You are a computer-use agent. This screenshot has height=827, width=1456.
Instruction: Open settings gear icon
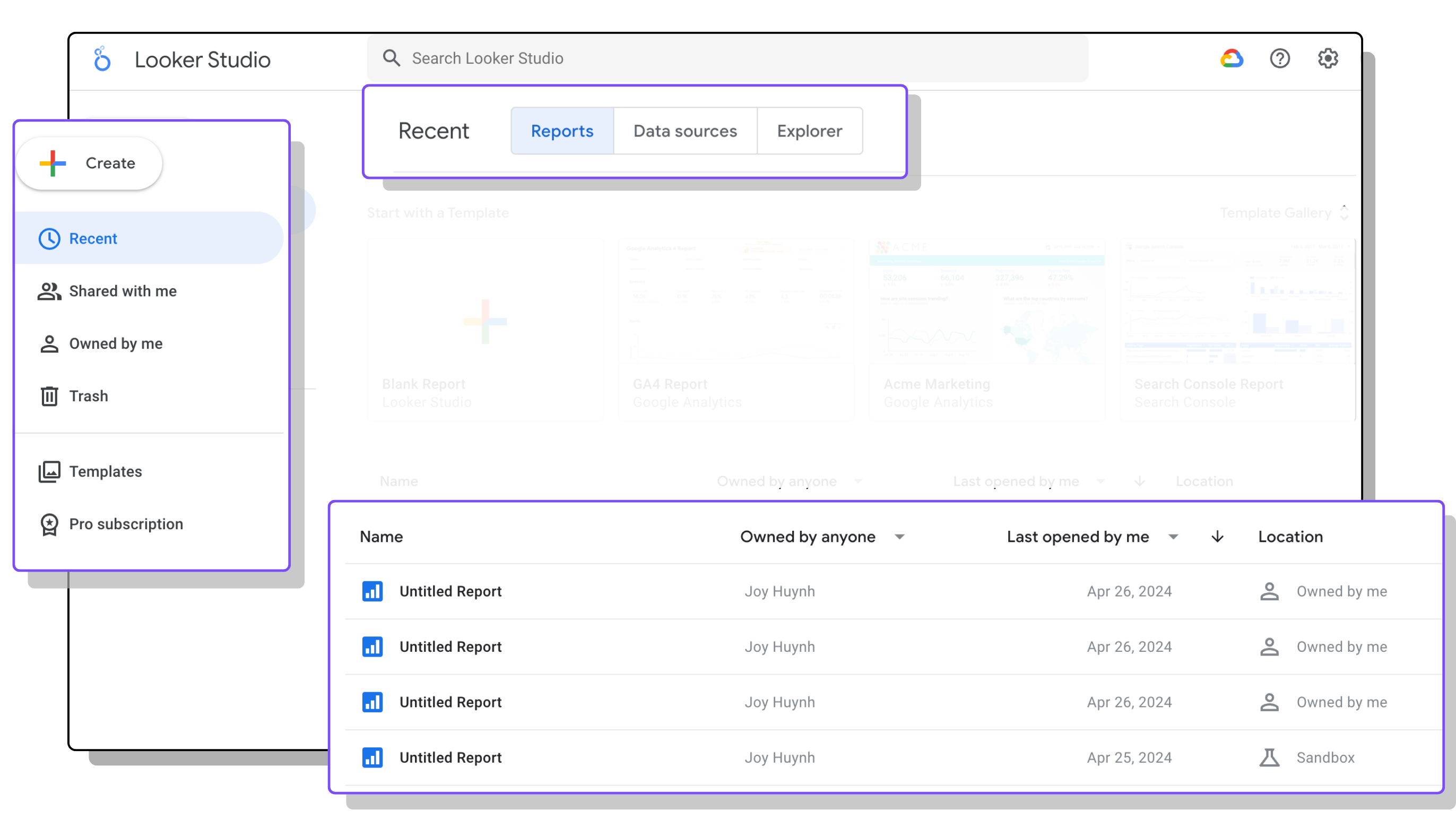(x=1327, y=58)
